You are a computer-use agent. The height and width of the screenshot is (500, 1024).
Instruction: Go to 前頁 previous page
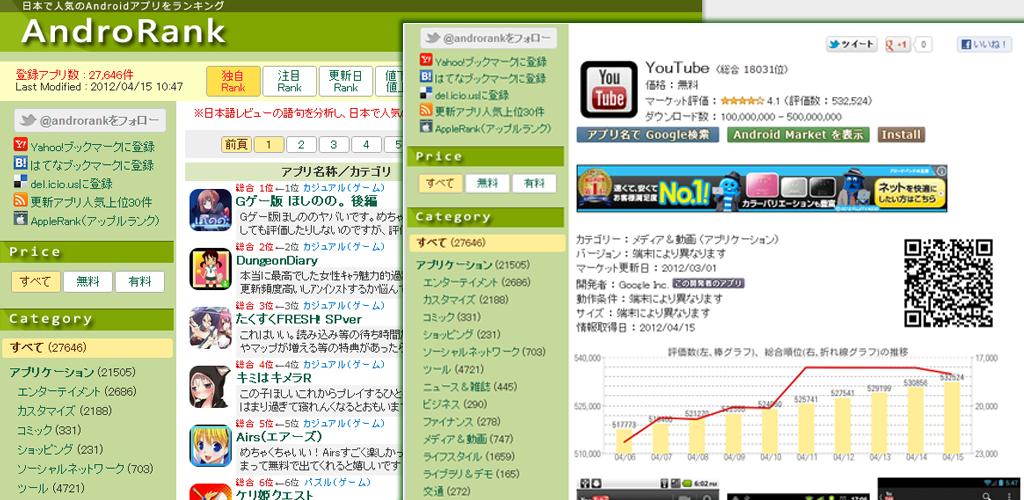236,144
